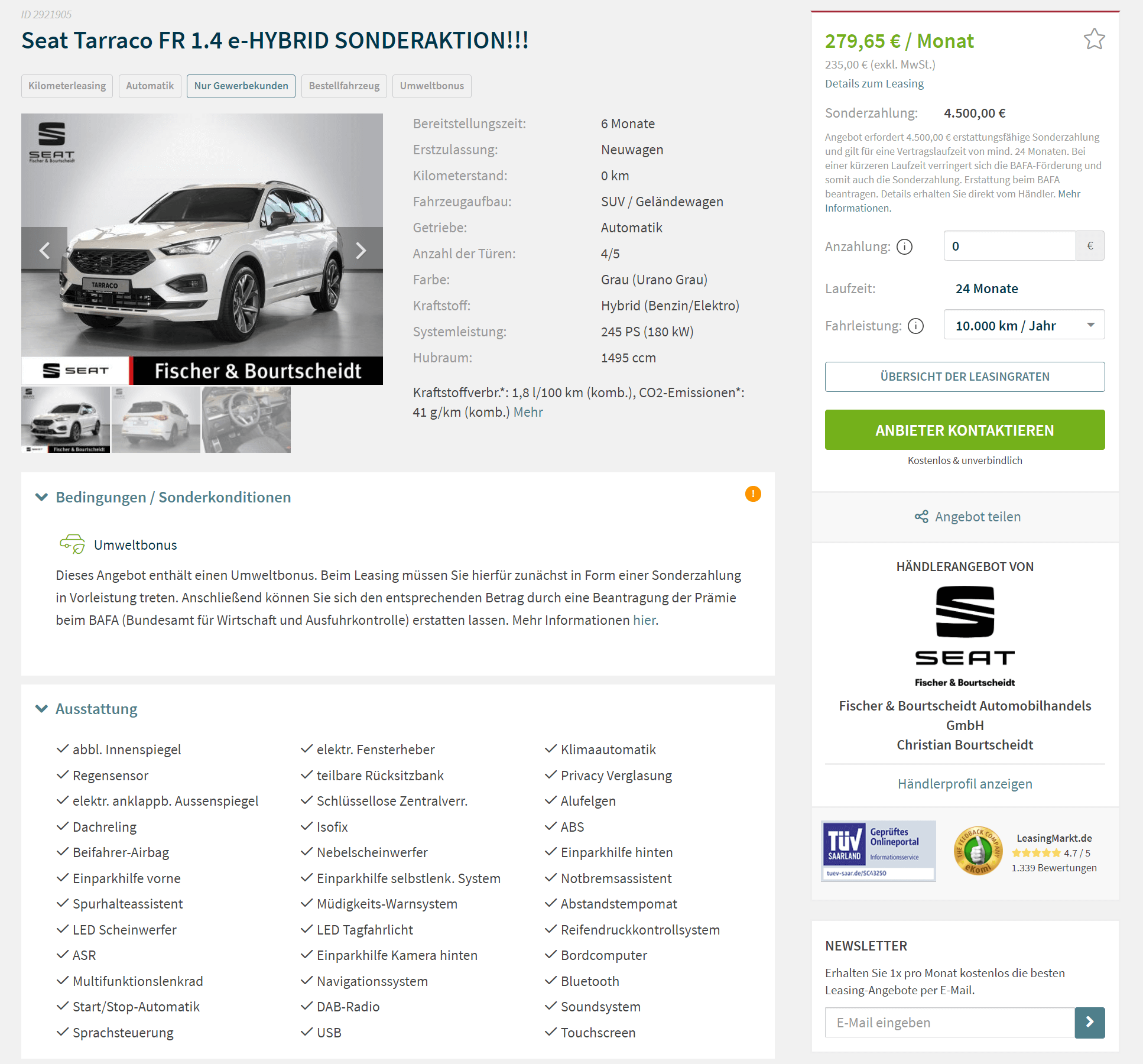Click the Navigationssystem equipment entry
1143x1064 pixels.
click(372, 981)
